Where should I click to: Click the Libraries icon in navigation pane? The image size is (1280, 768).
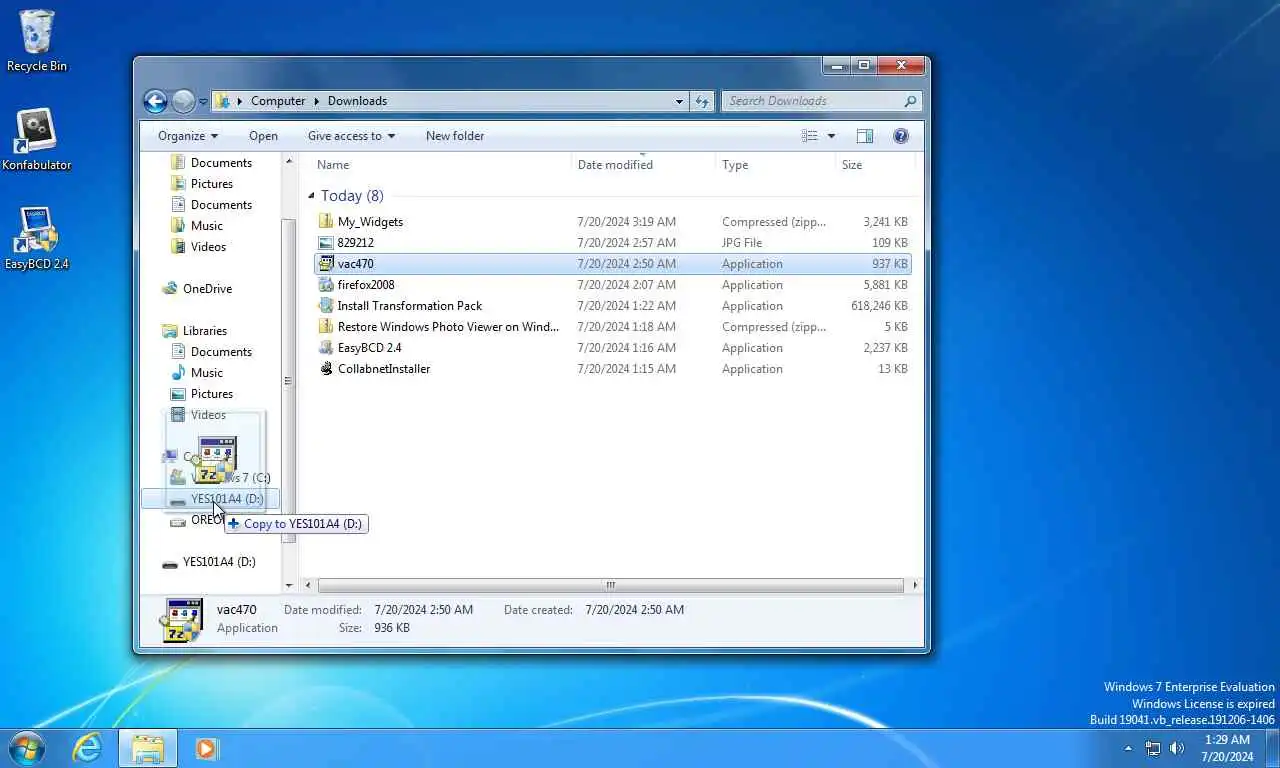click(170, 331)
